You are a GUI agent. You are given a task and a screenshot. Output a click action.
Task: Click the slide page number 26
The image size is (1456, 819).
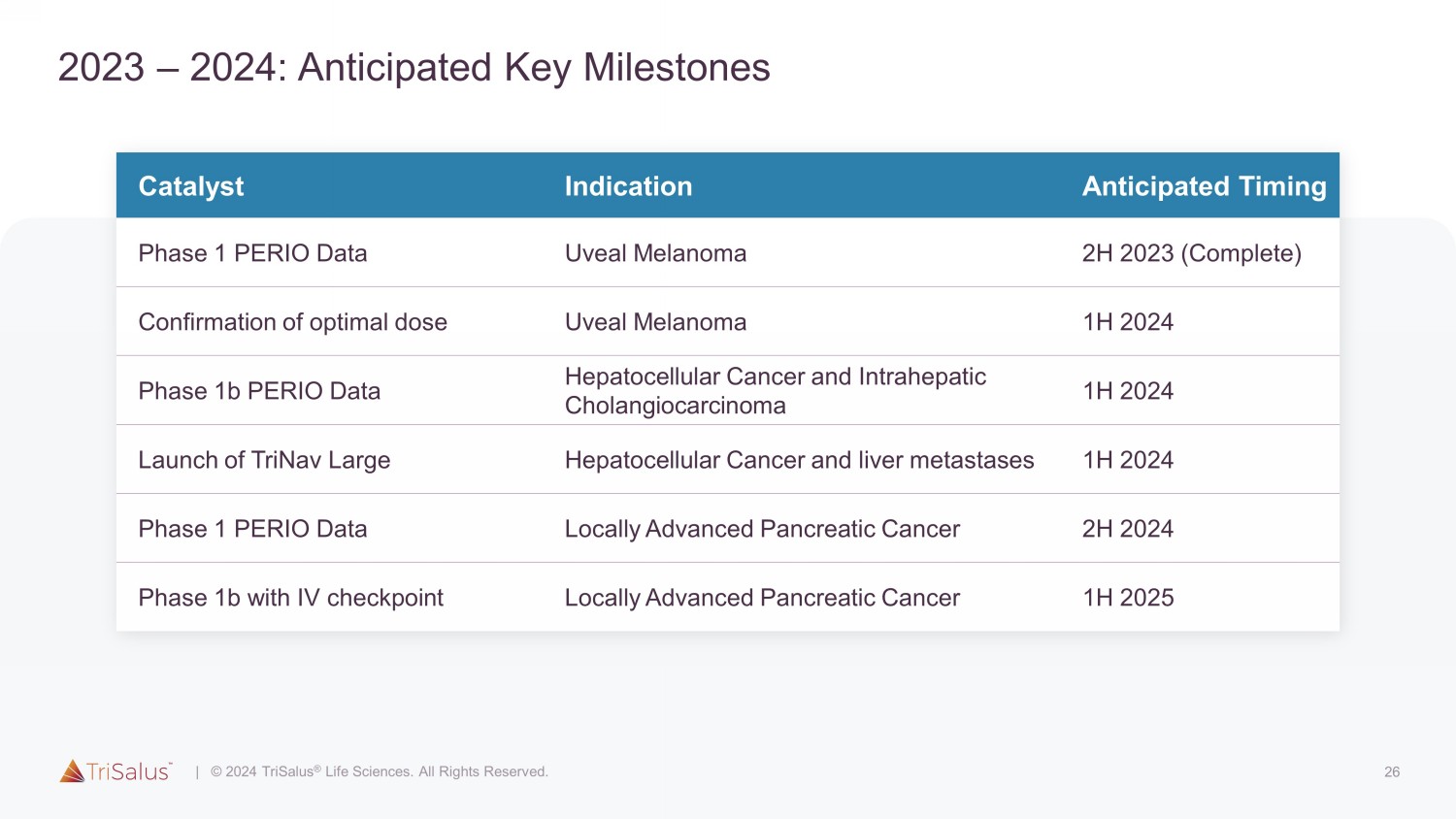click(x=1391, y=772)
